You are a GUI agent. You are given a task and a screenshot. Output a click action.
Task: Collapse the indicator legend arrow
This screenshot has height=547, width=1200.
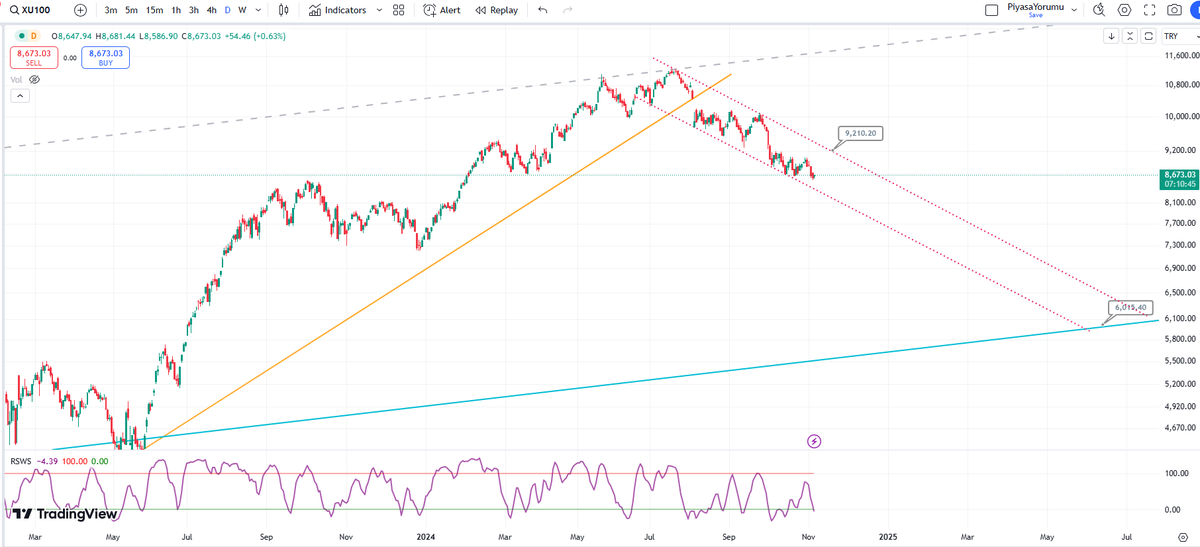(19, 96)
